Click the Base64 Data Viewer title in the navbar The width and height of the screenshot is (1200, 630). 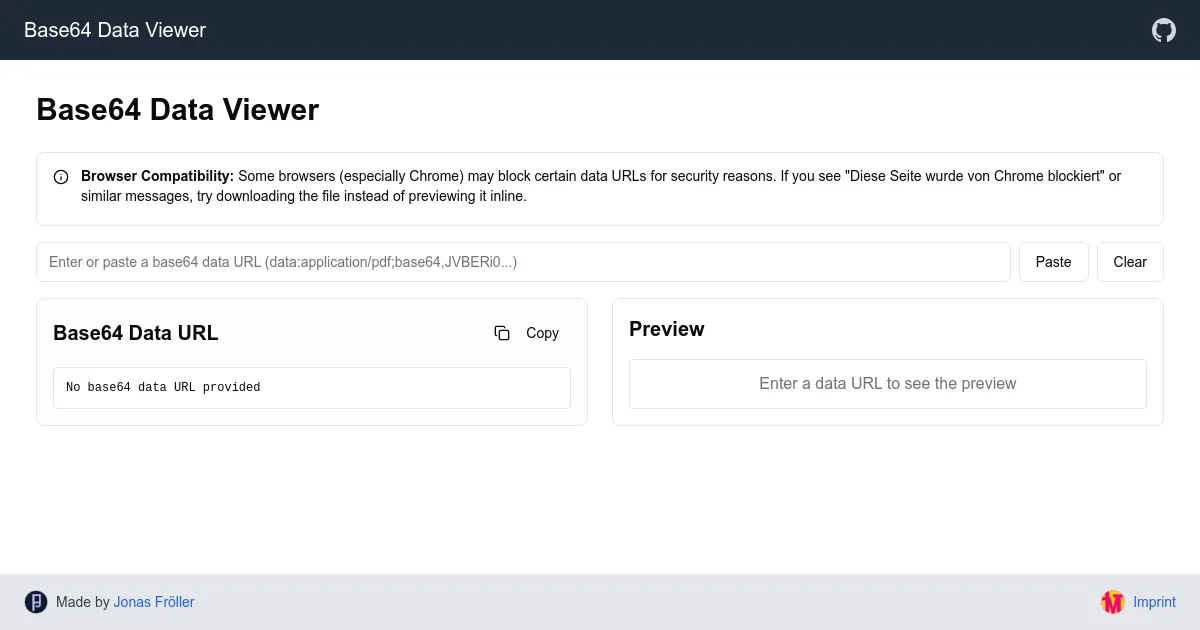(x=115, y=30)
